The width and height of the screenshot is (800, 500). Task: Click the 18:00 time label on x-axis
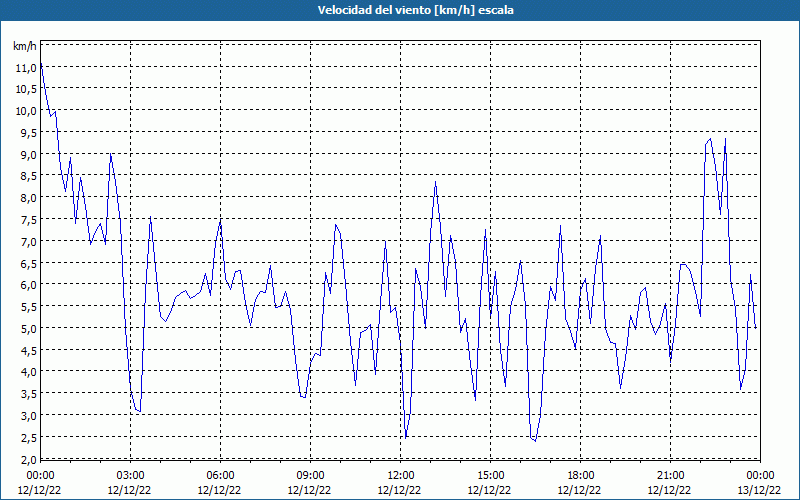(x=581, y=476)
